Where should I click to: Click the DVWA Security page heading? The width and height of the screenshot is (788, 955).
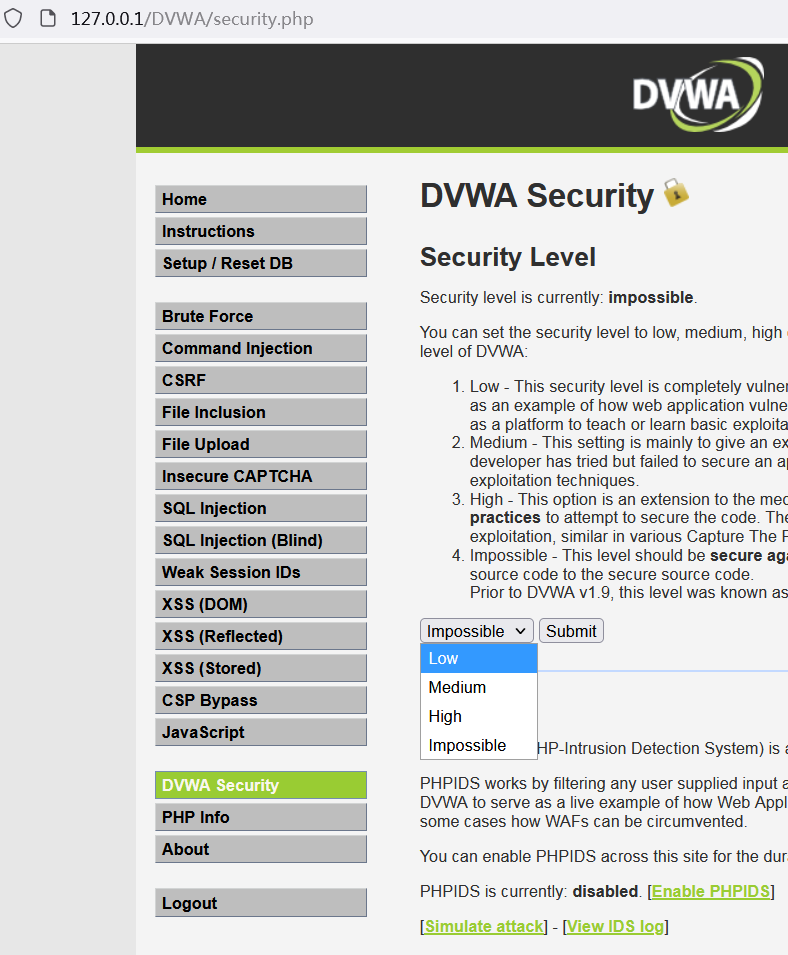coord(537,196)
